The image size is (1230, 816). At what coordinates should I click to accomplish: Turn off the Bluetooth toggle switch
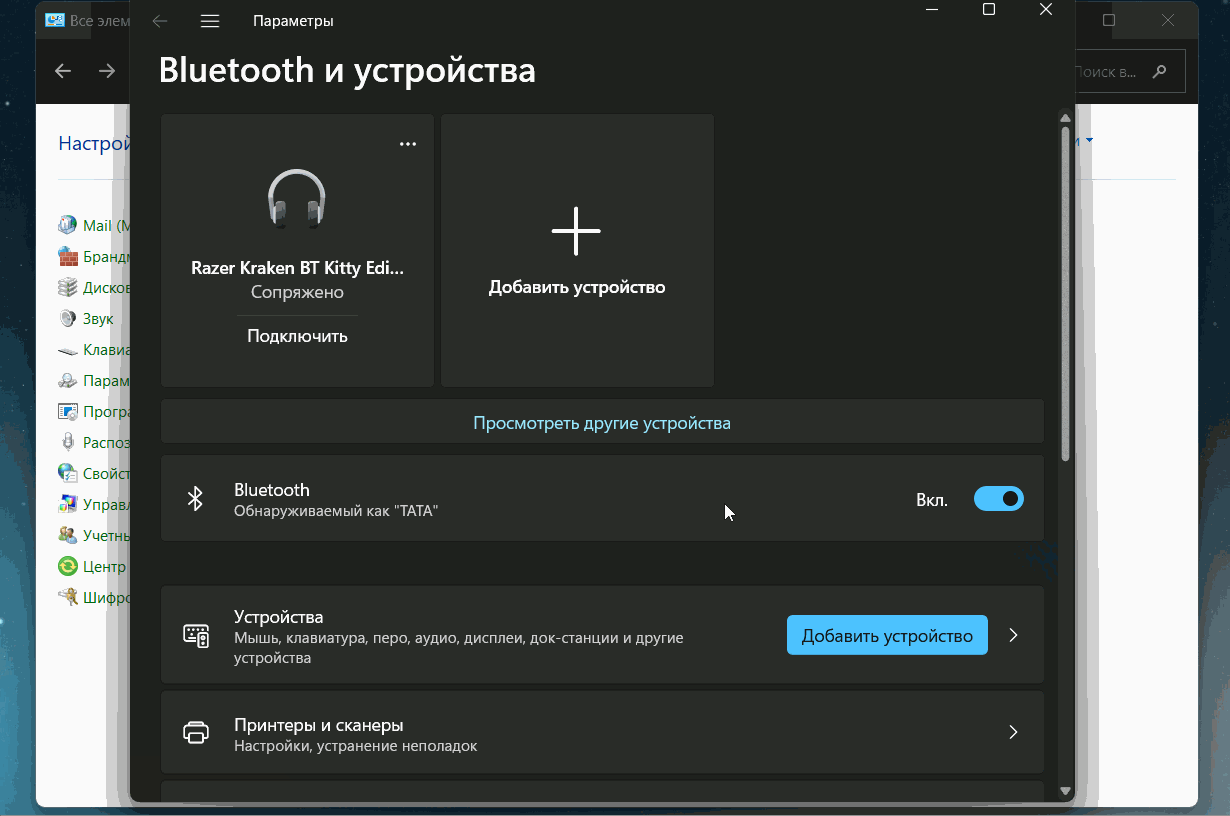998,499
